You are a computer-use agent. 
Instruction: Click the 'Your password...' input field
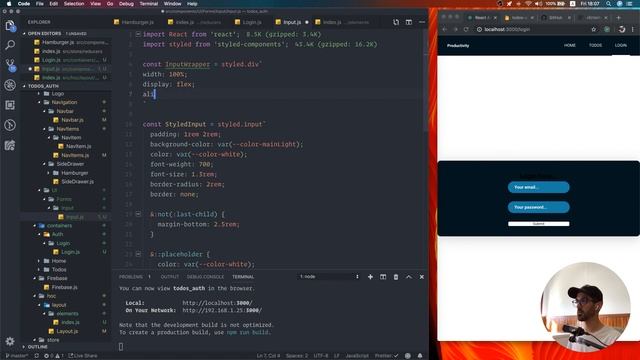[538, 207]
